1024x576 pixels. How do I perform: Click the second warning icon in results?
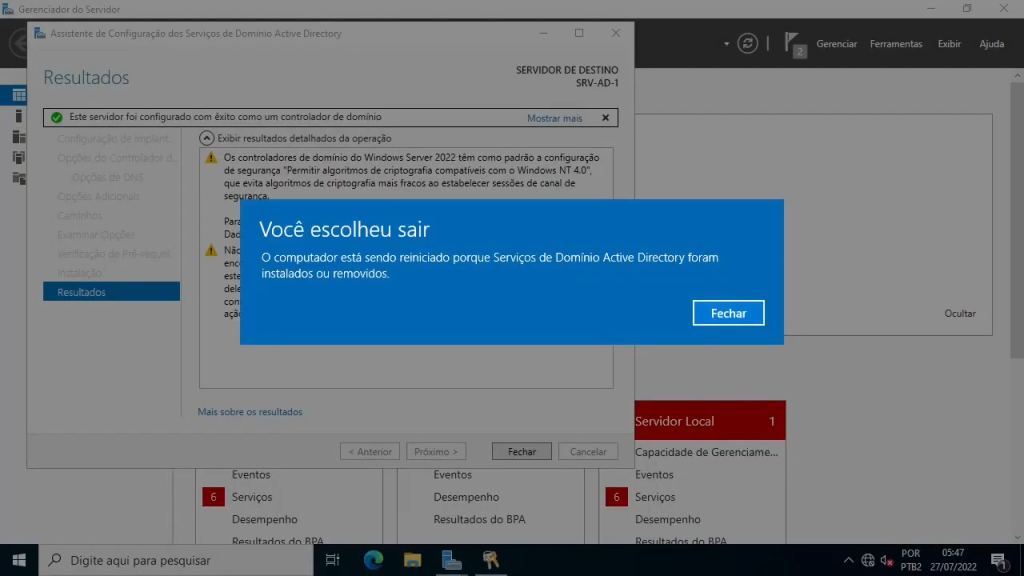211,250
